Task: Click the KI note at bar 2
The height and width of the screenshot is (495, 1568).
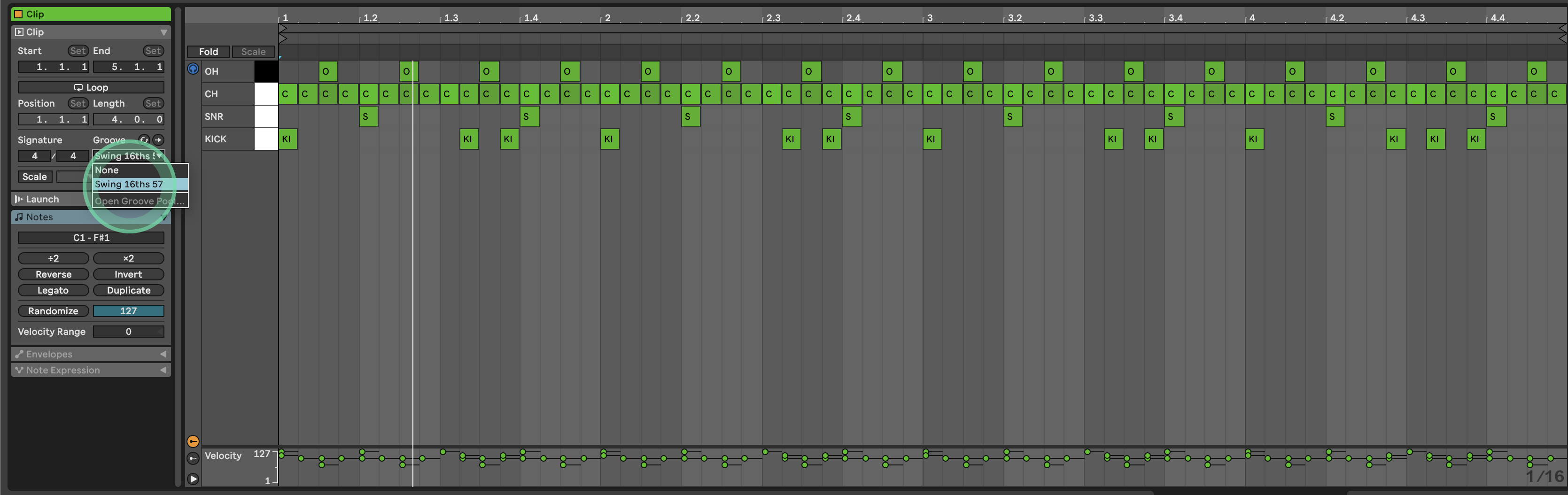Action: click(x=610, y=139)
